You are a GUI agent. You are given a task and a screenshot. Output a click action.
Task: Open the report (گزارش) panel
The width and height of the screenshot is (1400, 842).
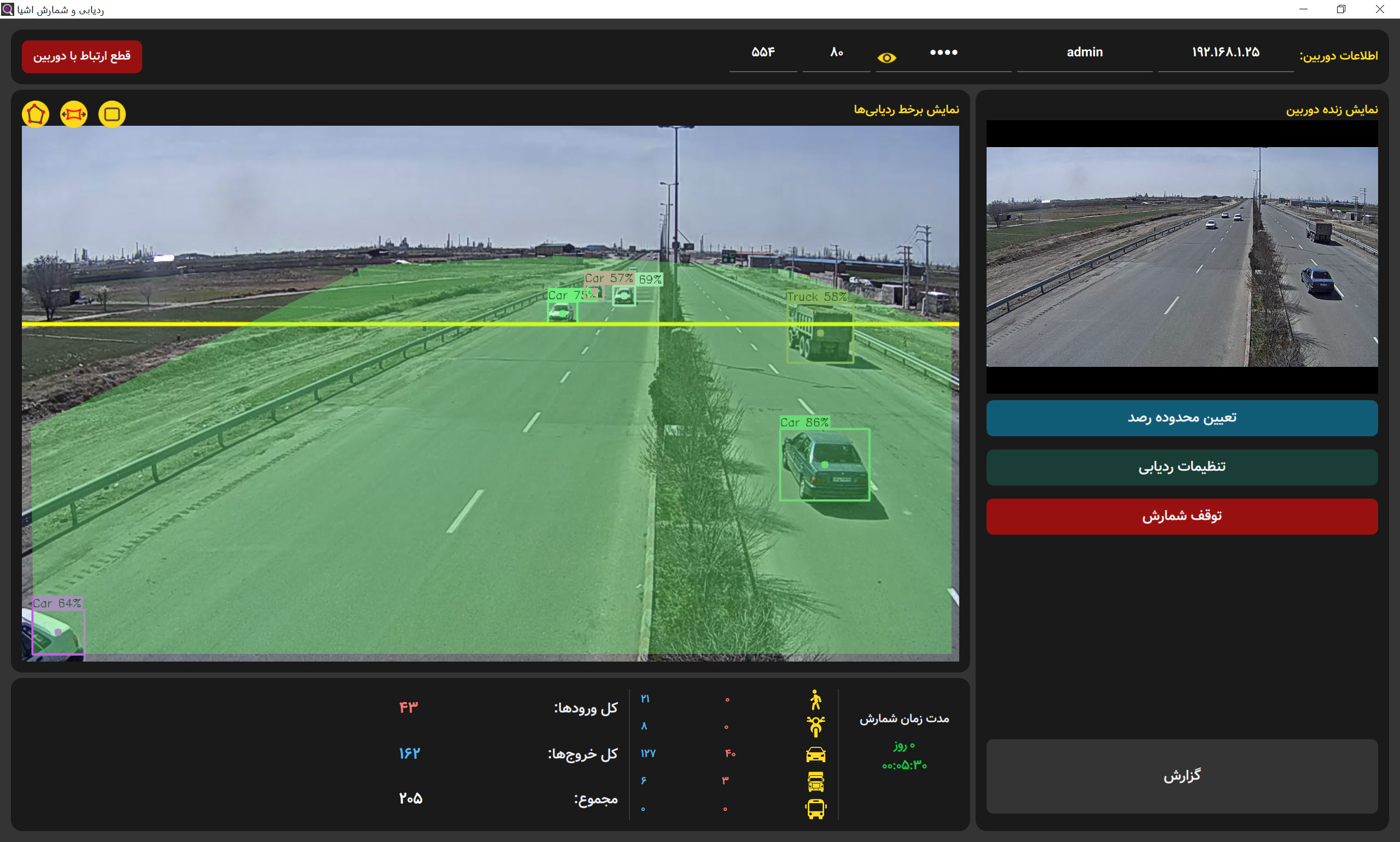tap(1181, 776)
